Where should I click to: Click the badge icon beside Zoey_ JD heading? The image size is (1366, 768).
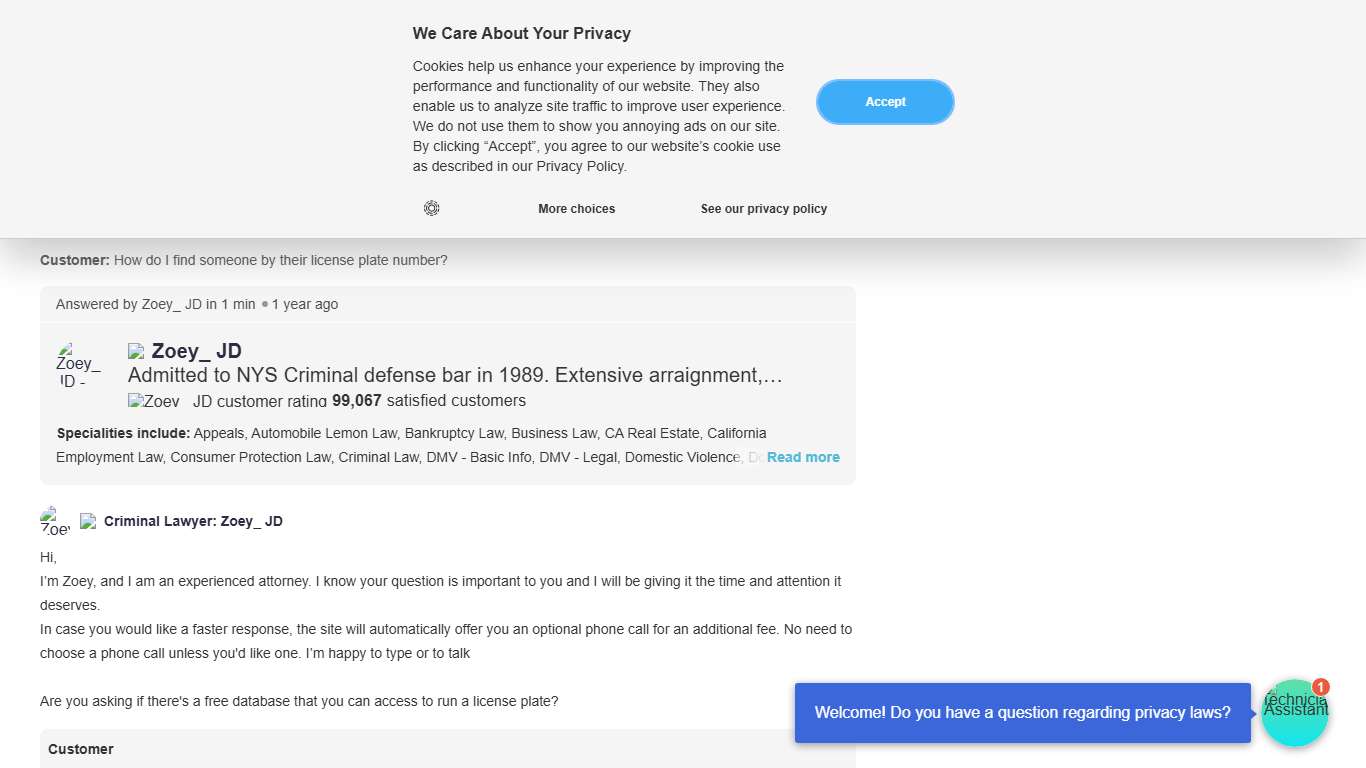137,351
